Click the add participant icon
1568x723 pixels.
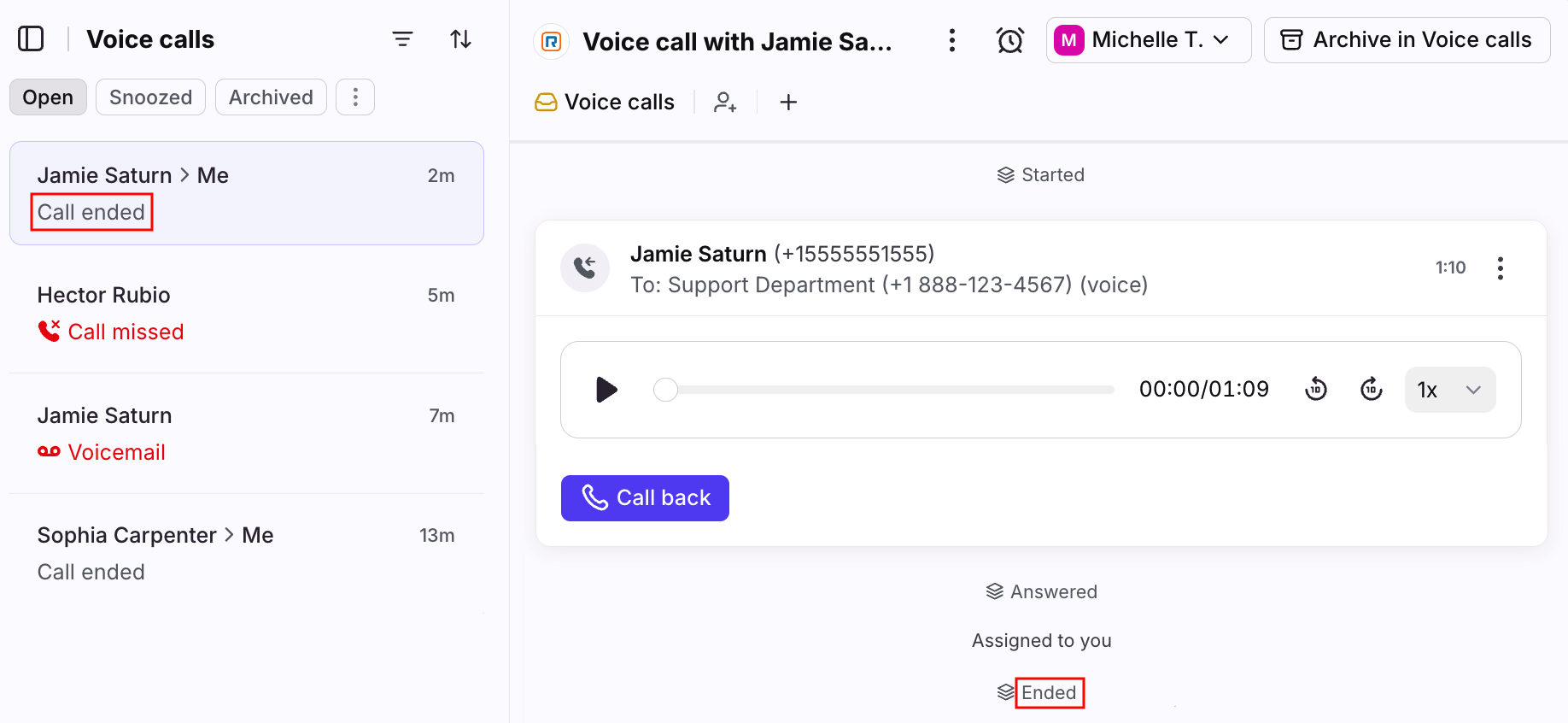[725, 103]
